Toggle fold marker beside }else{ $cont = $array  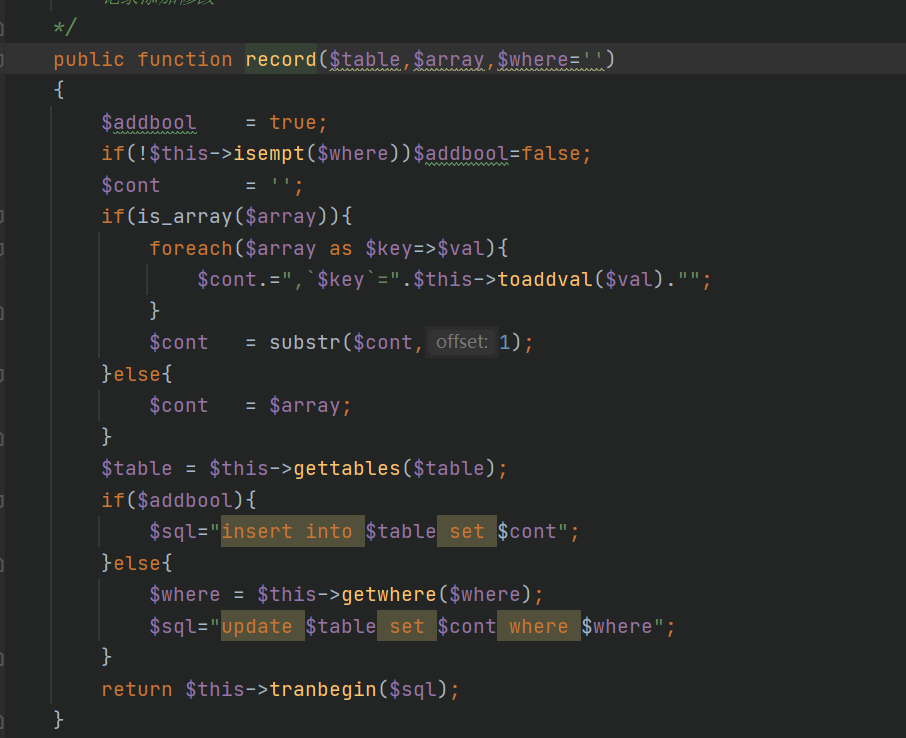point(3,374)
